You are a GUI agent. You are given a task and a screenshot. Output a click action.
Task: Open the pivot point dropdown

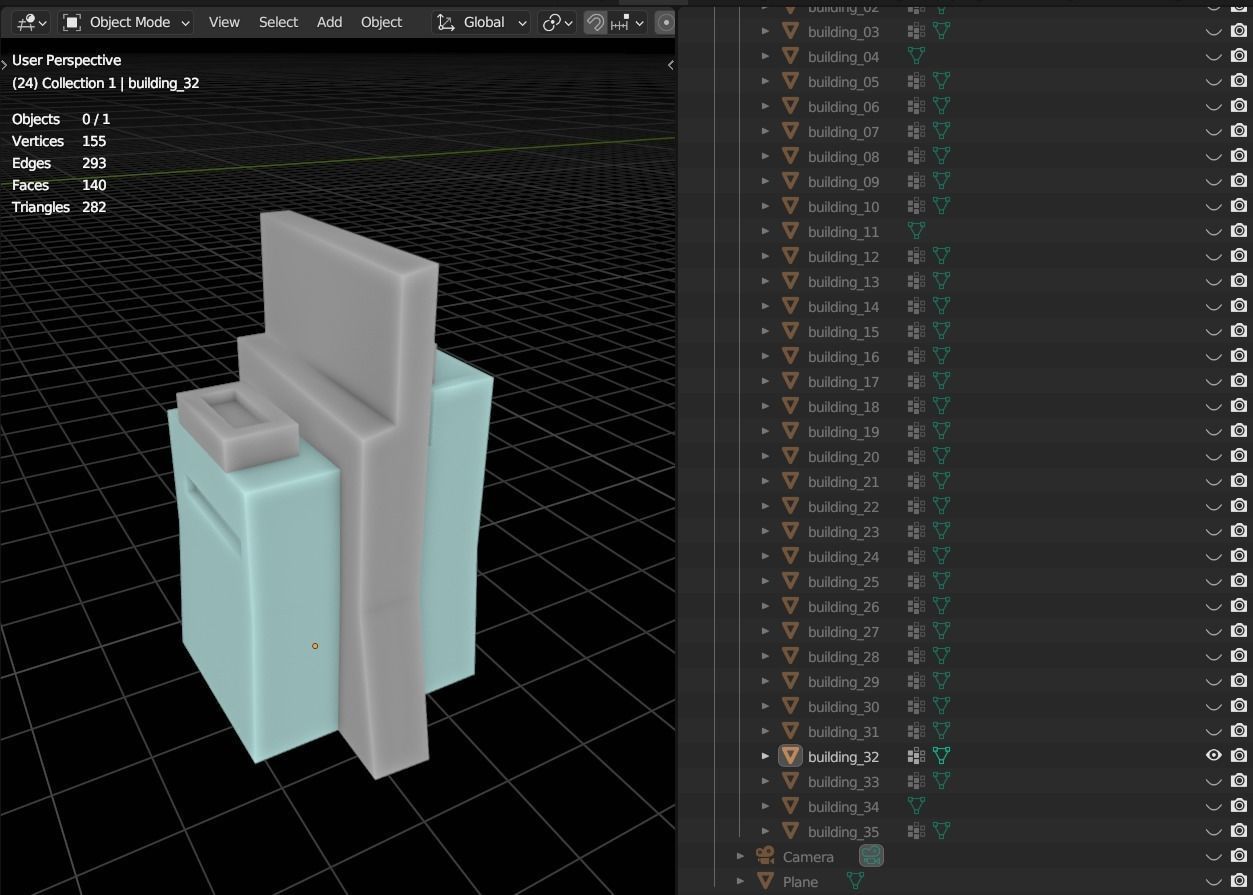coord(557,22)
